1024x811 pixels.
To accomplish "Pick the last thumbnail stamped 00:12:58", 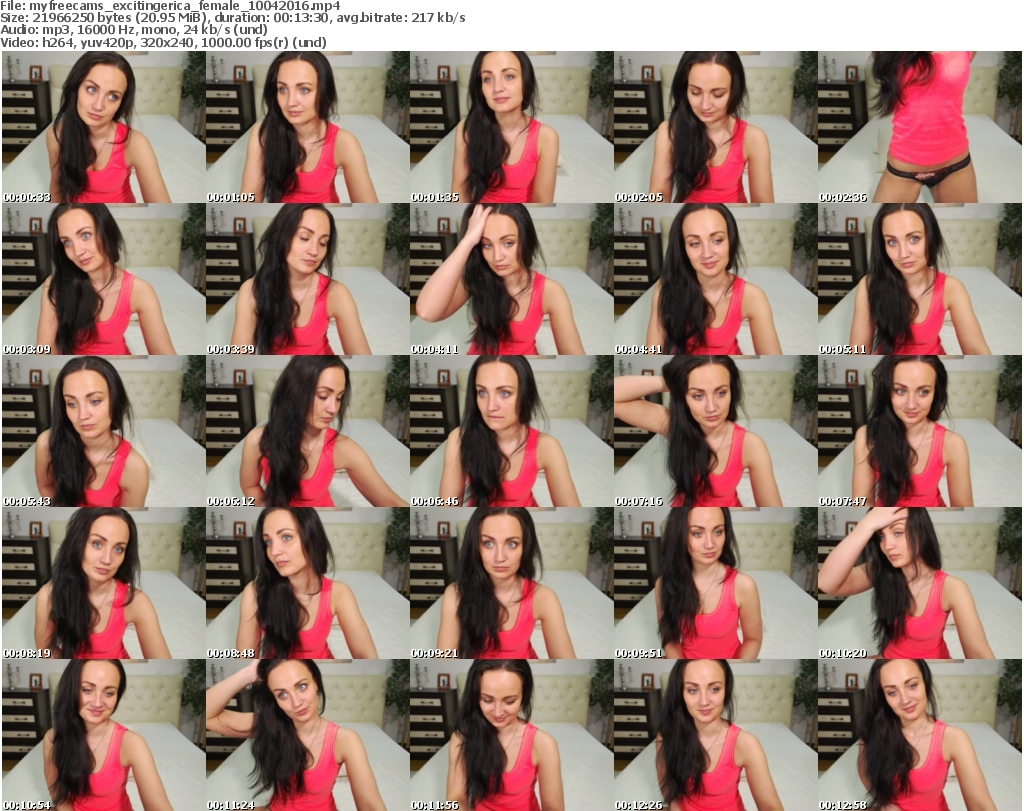I will tap(920, 735).
